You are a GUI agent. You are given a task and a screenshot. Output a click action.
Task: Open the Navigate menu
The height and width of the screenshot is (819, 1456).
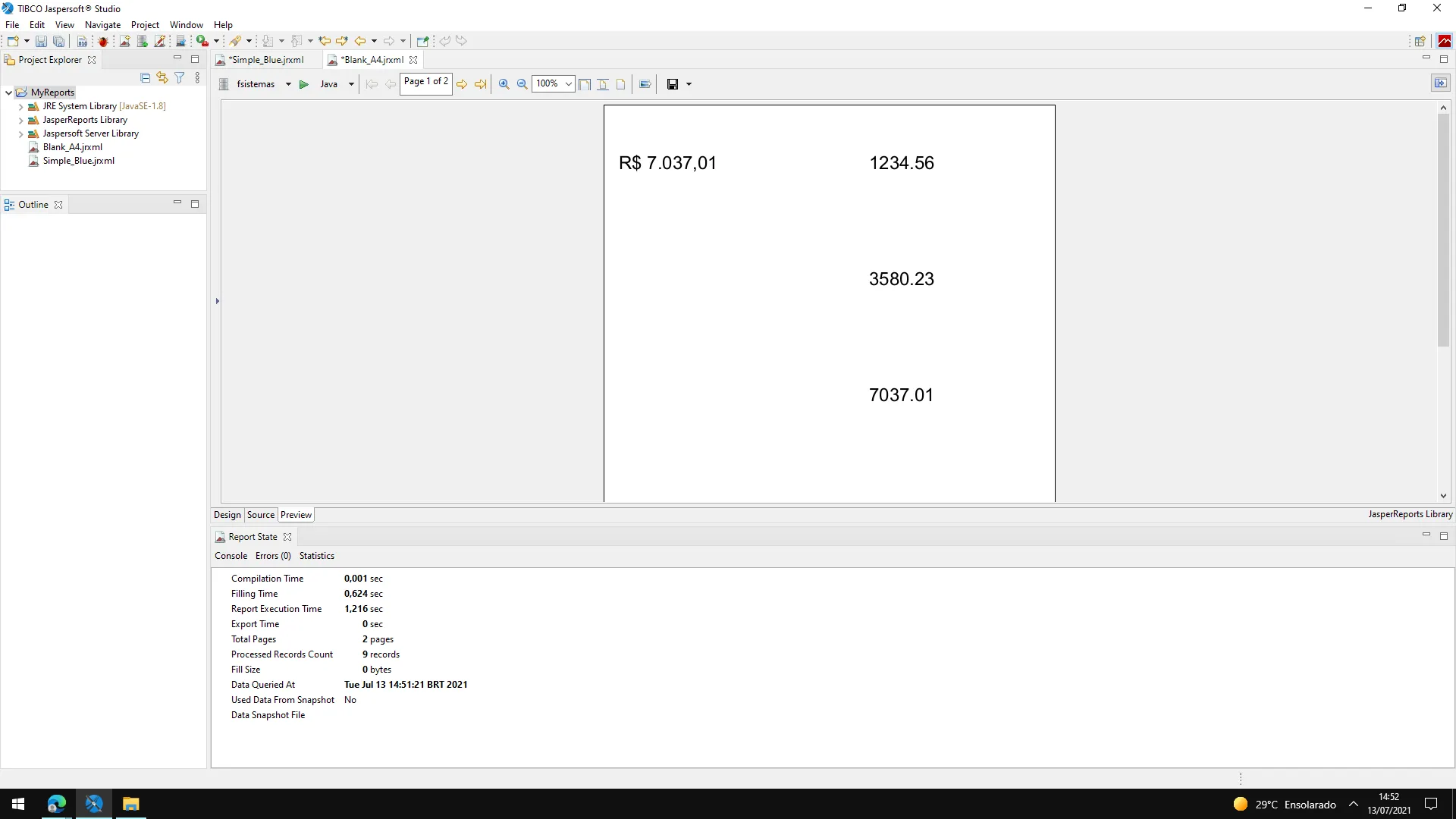(x=102, y=25)
